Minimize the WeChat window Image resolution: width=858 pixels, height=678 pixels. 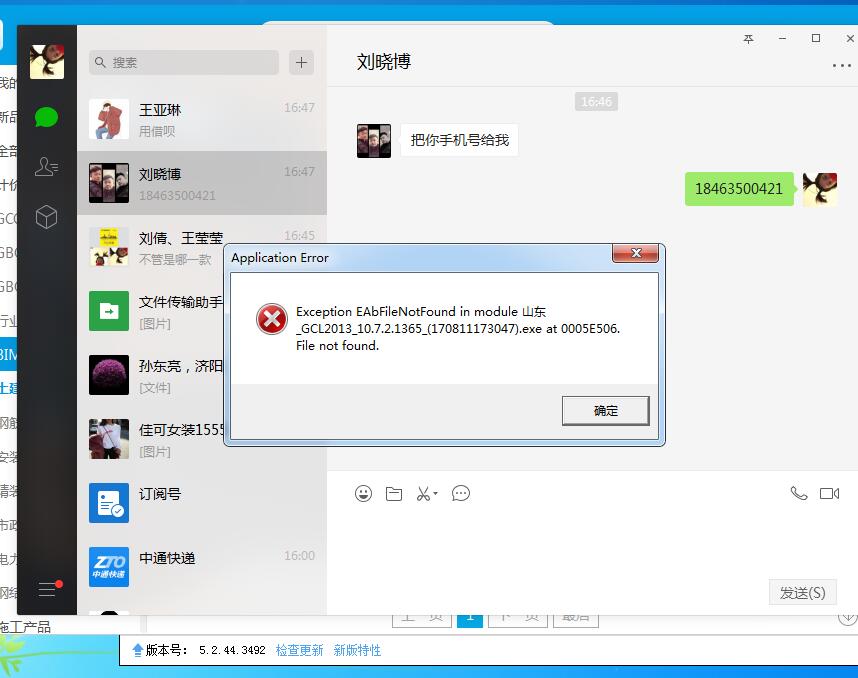point(782,39)
